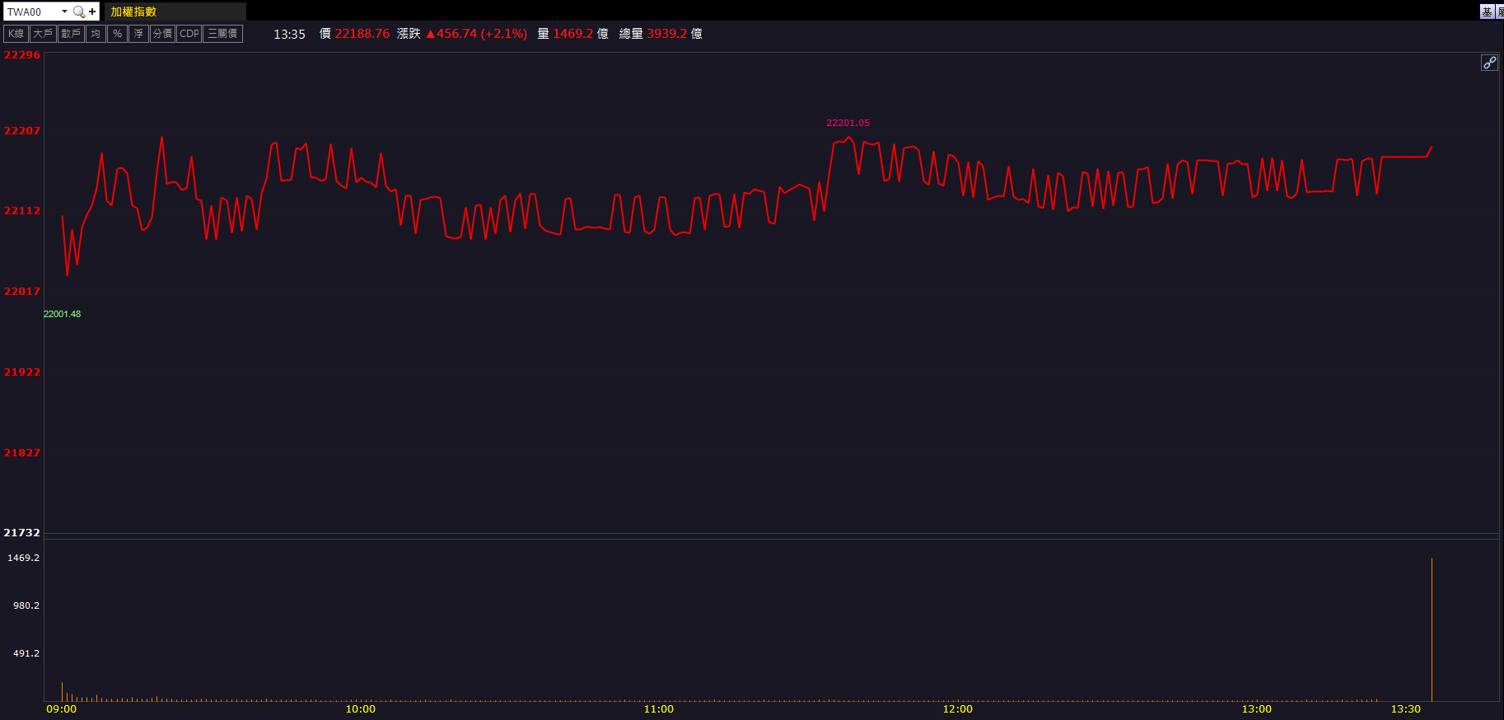Viewport: 1504px width, 720px height.
Task: Click the 22112 price axis label
Action: pos(22,211)
